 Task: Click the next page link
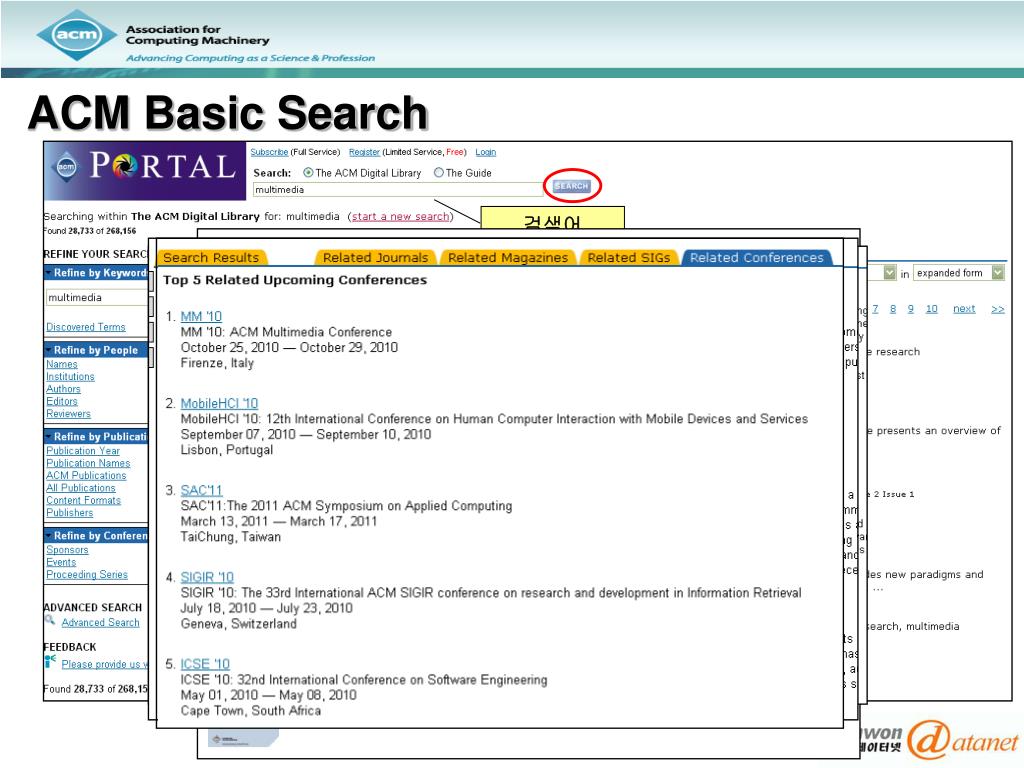tap(964, 309)
